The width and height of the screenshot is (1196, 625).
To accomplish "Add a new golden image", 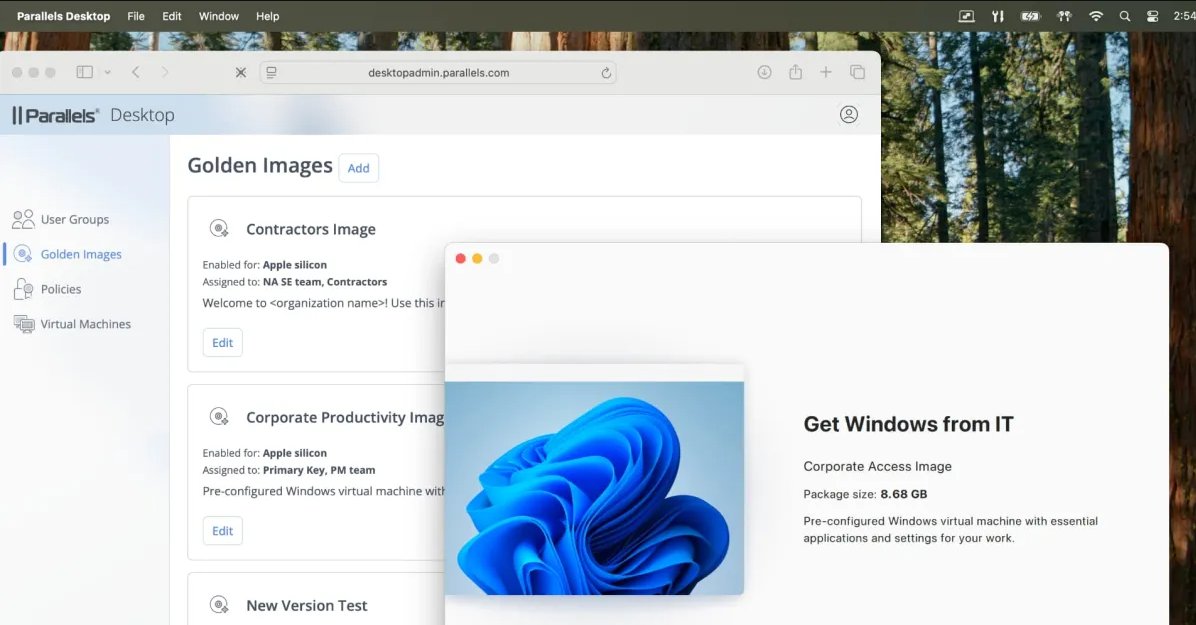I will pos(358,168).
